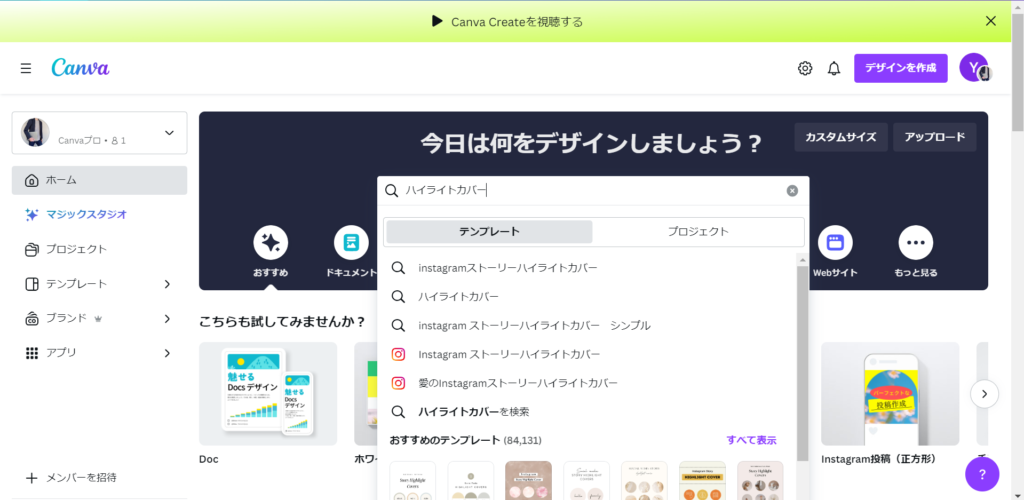Open settings gear icon in header
This screenshot has width=1024, height=500.
pos(805,69)
